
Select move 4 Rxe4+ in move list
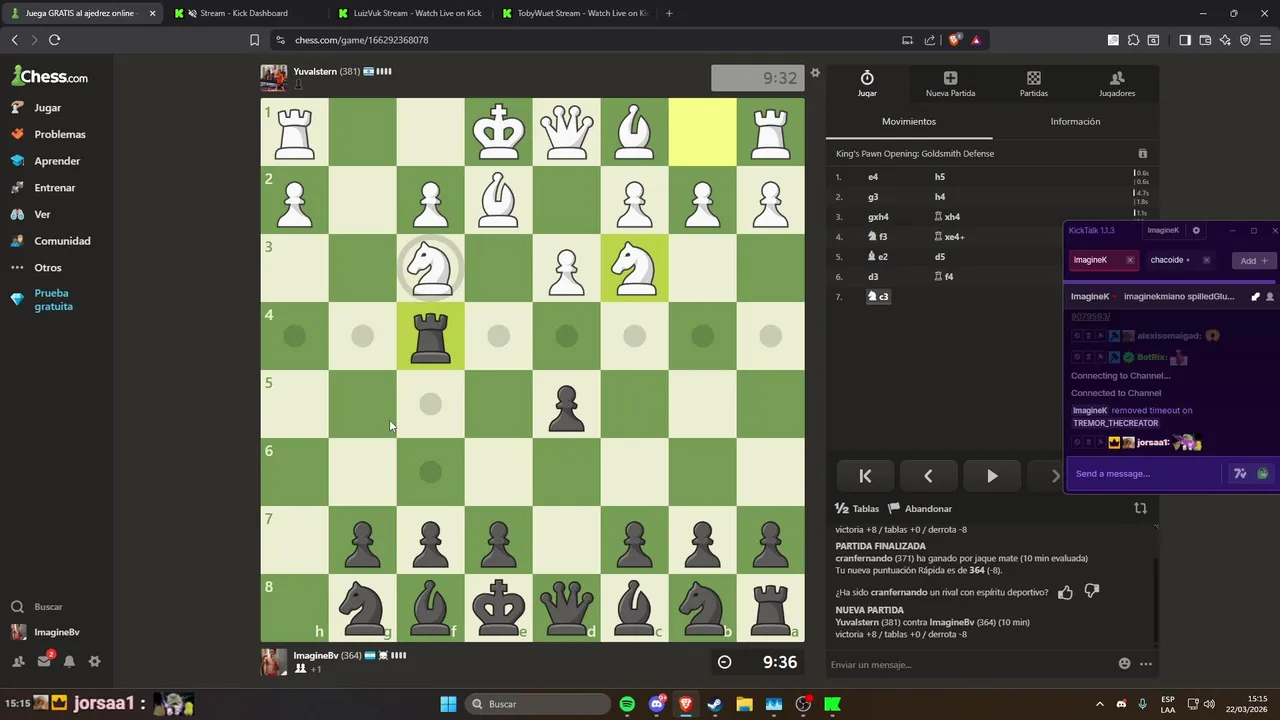point(949,236)
